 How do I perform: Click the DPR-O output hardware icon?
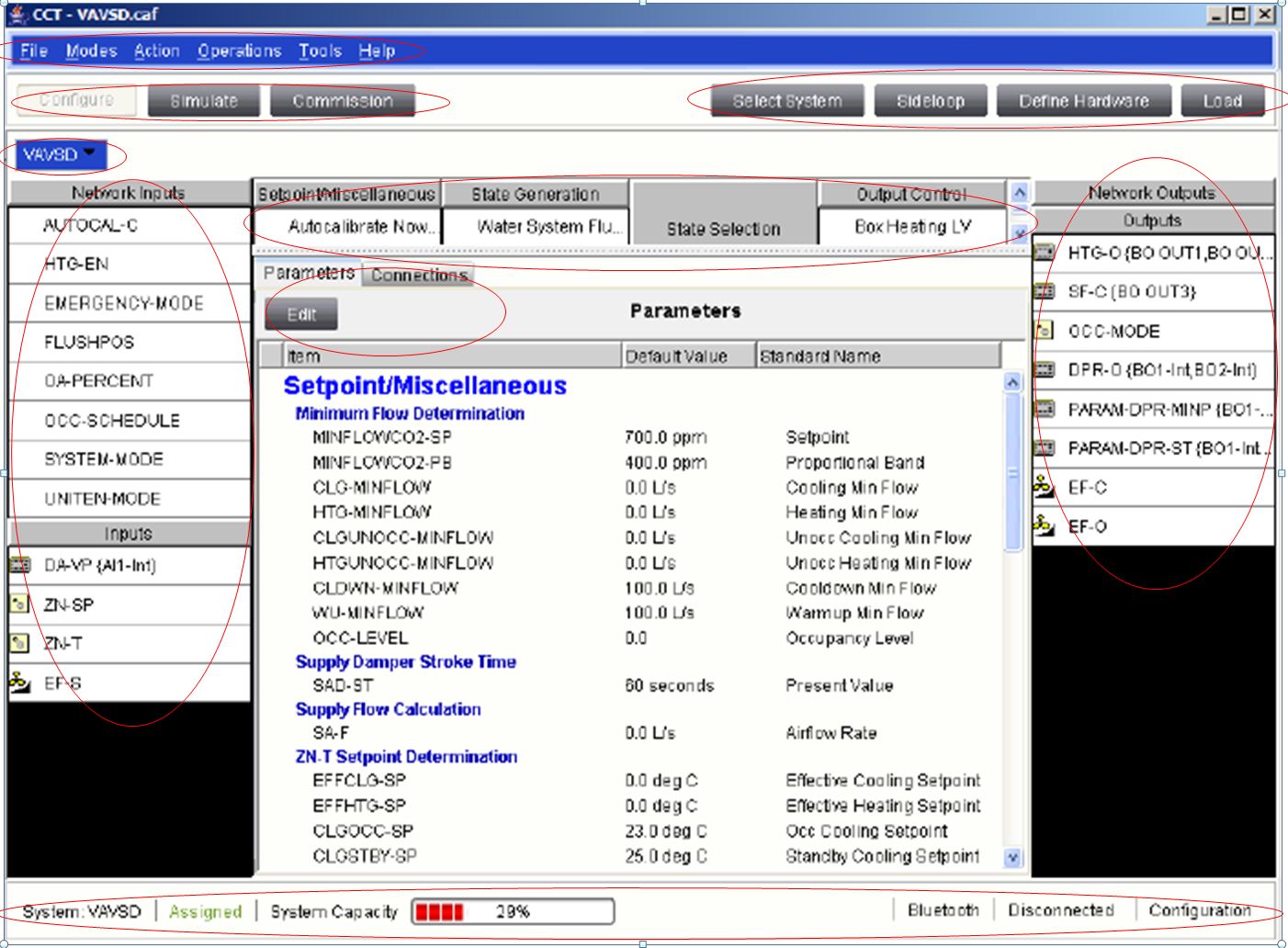1045,370
